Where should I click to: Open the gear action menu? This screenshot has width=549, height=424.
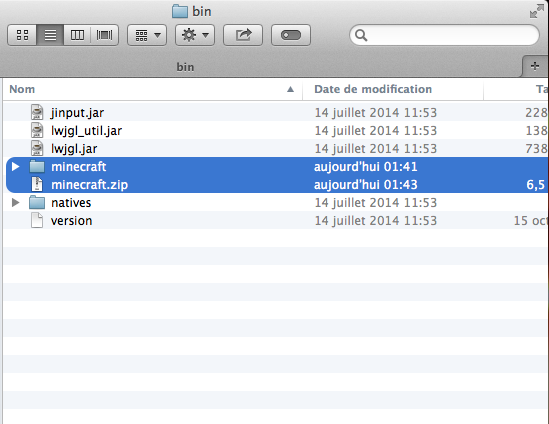195,35
